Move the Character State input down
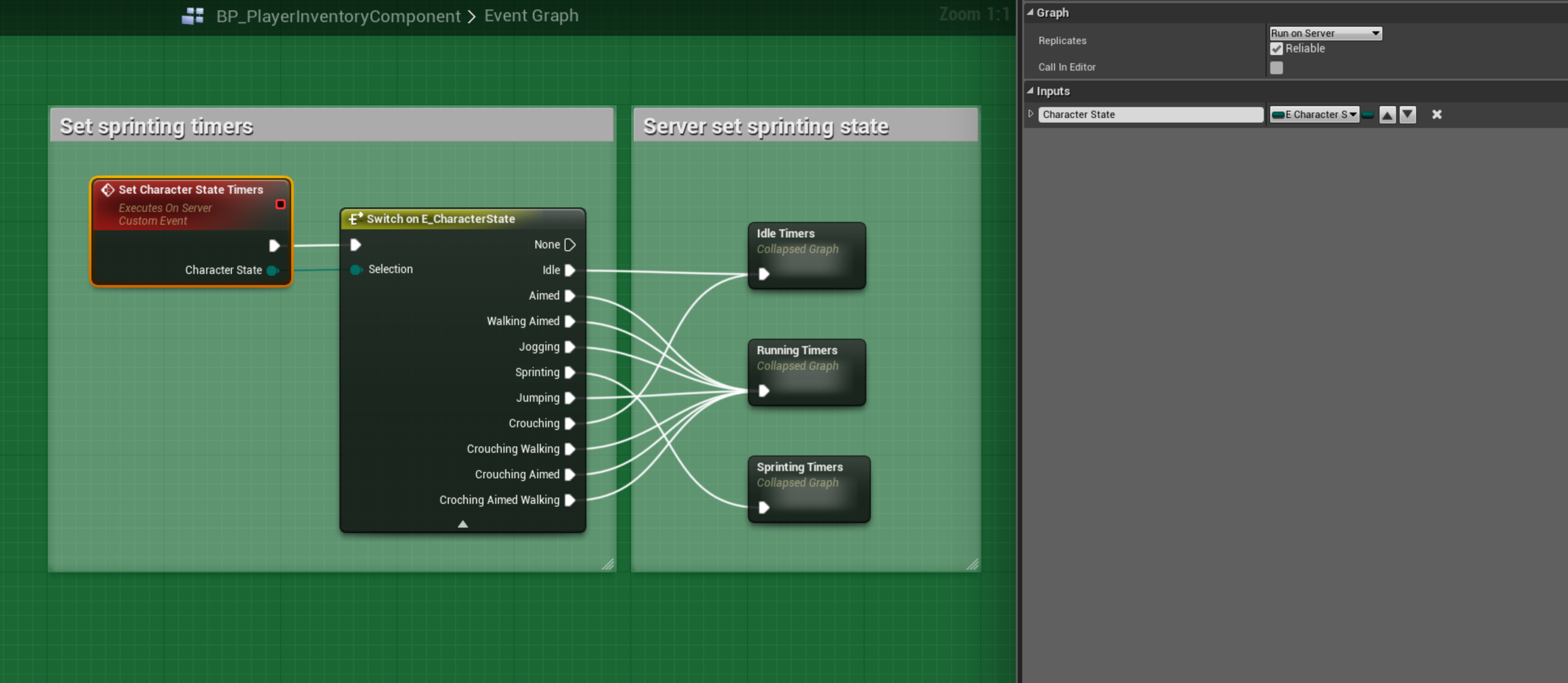The width and height of the screenshot is (1568, 683). coord(1408,114)
